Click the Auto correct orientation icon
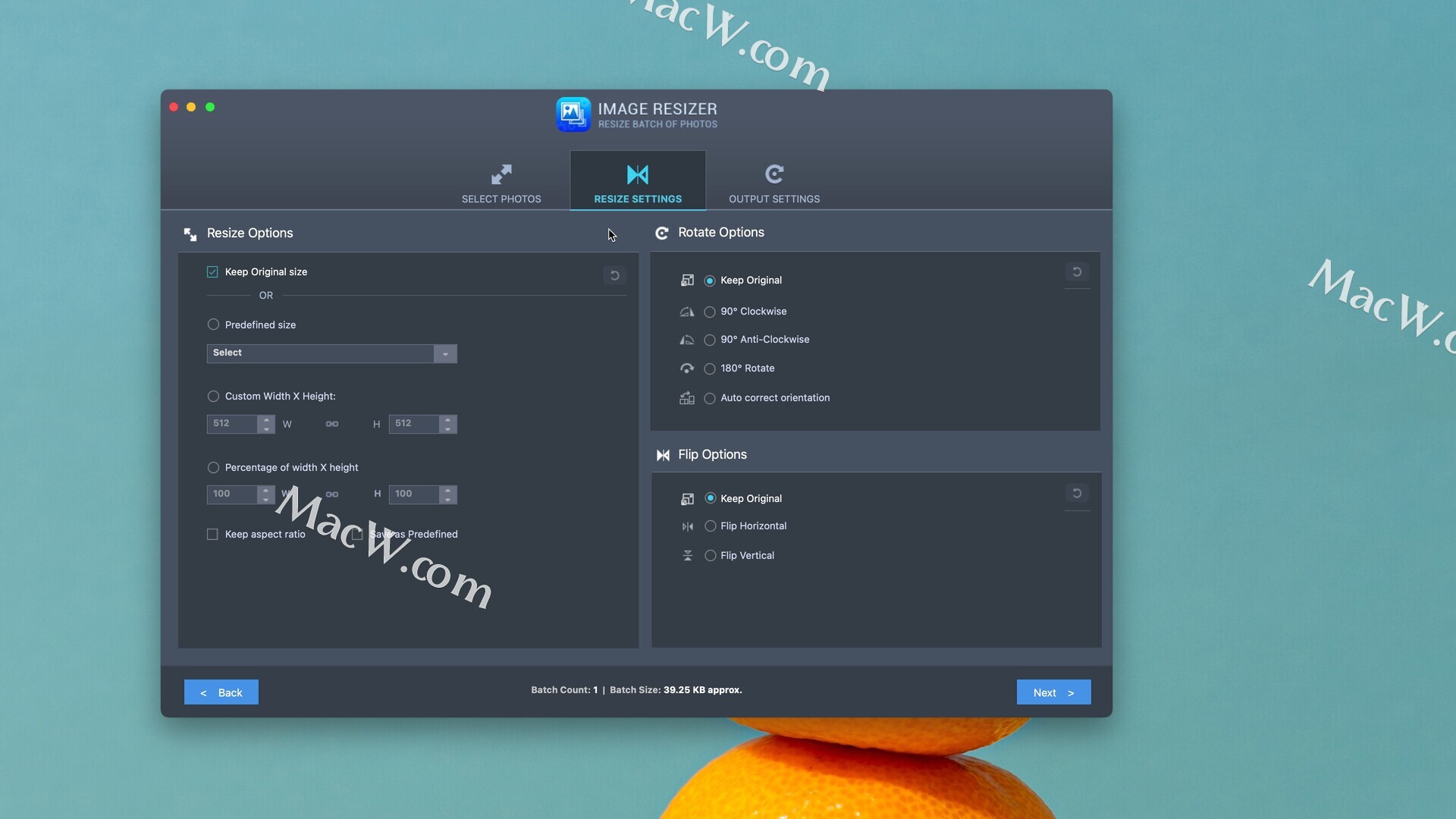 click(687, 398)
